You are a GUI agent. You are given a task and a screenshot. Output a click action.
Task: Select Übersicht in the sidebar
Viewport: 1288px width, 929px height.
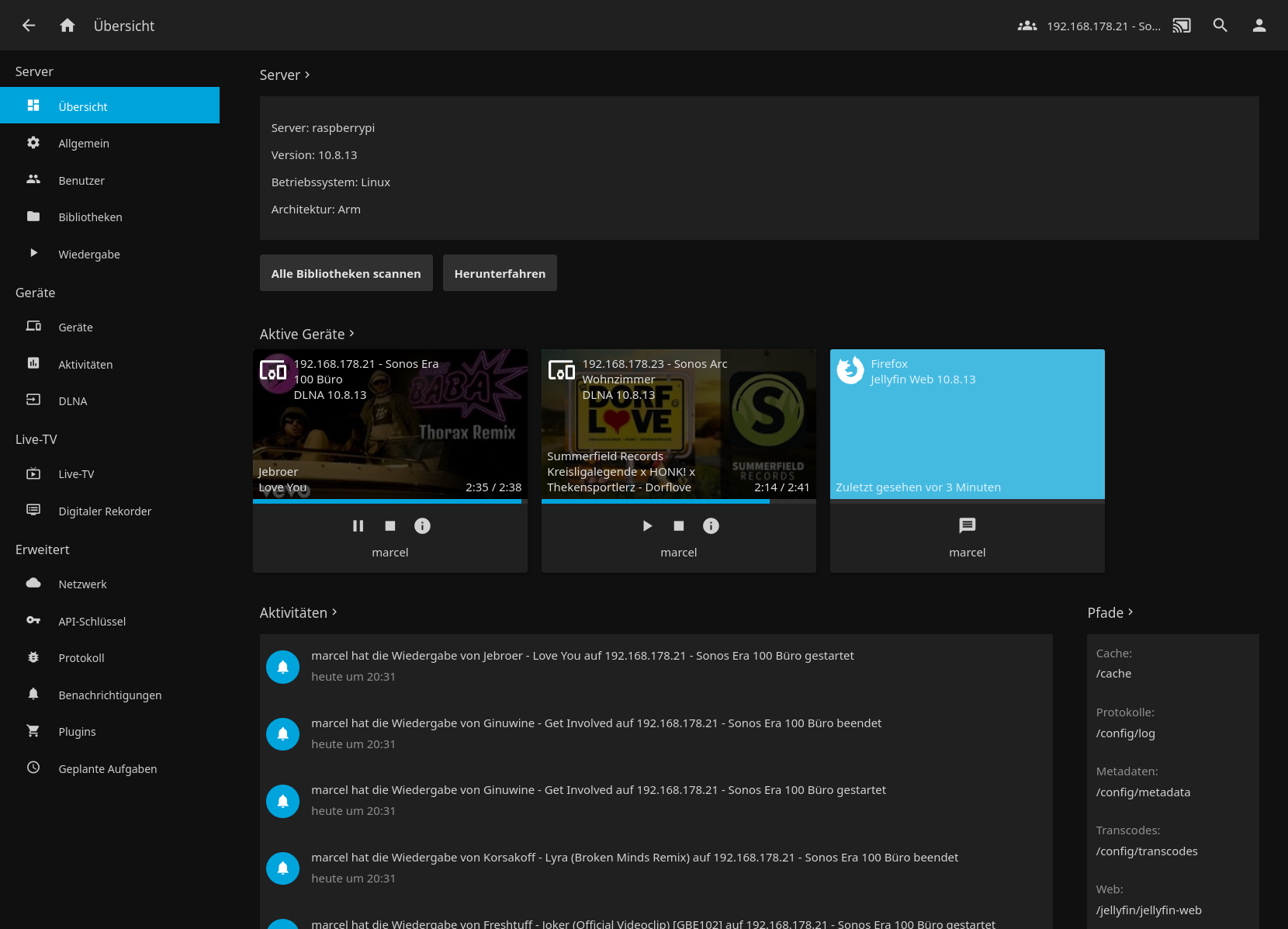pos(109,106)
